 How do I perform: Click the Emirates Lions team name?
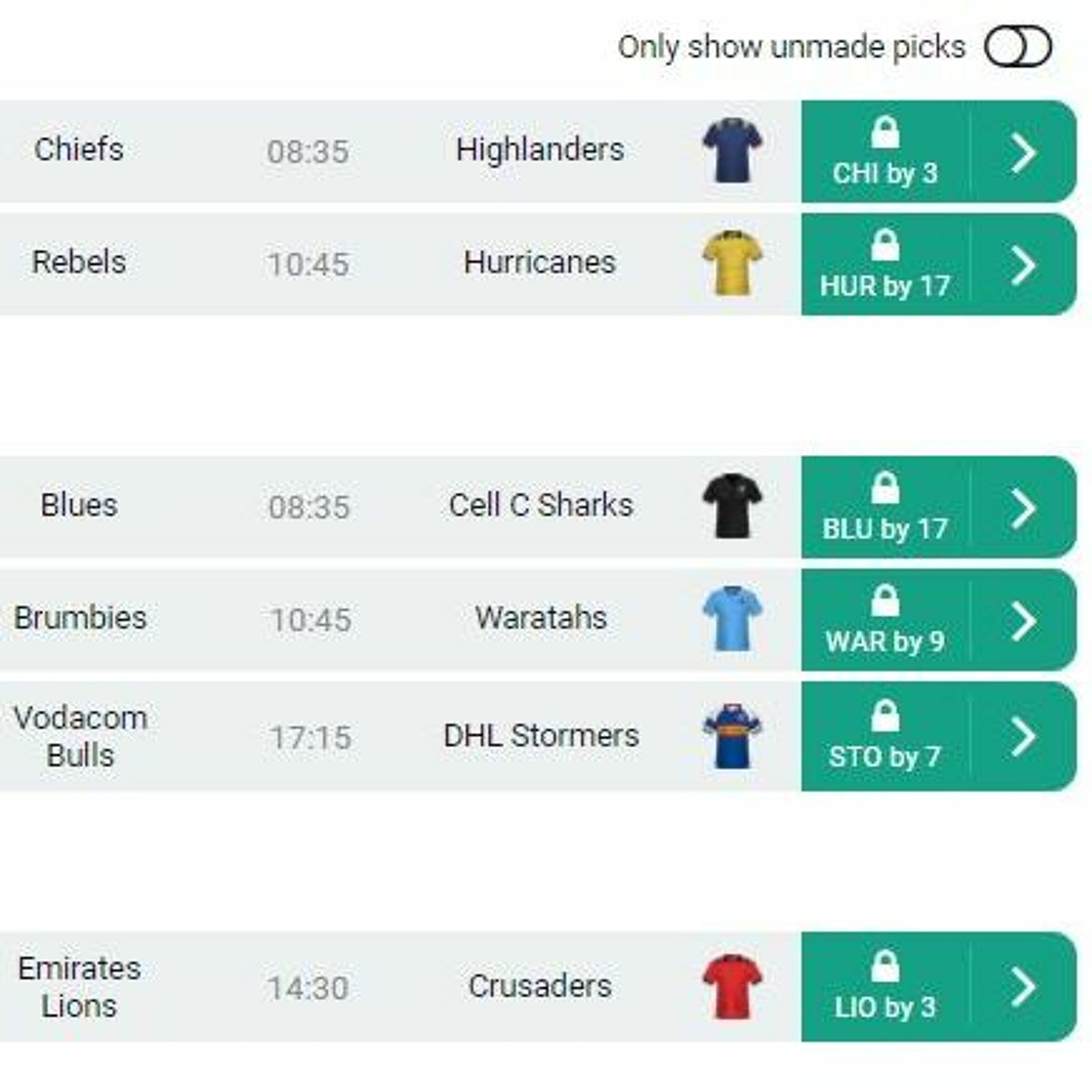[x=79, y=987]
